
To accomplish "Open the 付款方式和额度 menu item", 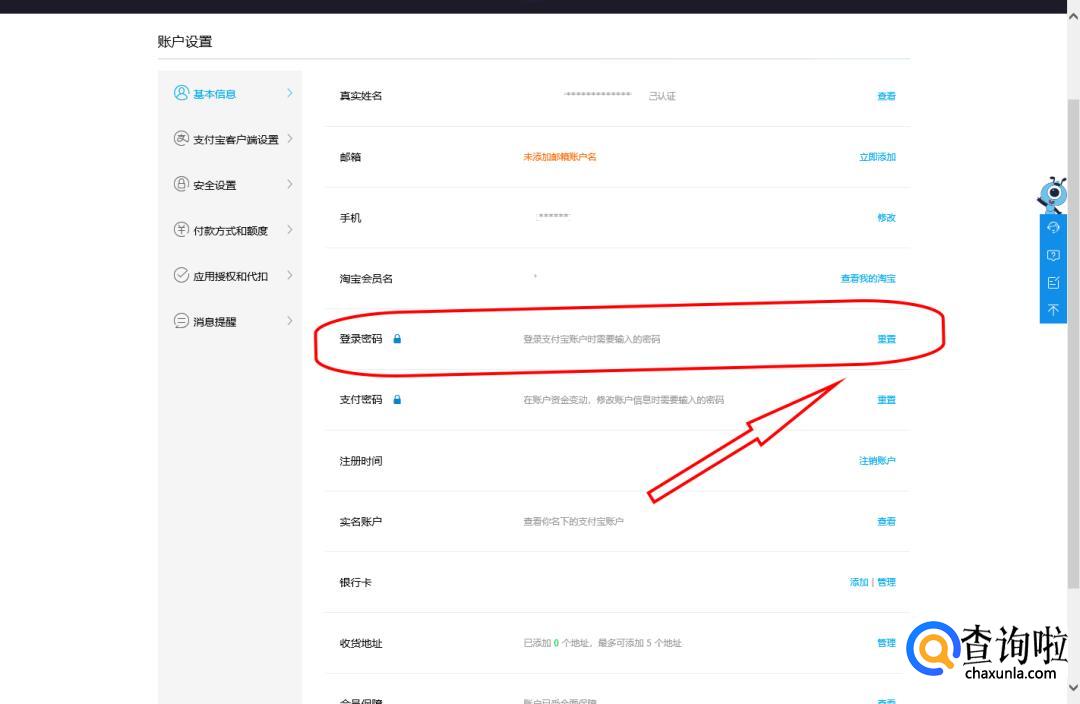I will (230, 230).
